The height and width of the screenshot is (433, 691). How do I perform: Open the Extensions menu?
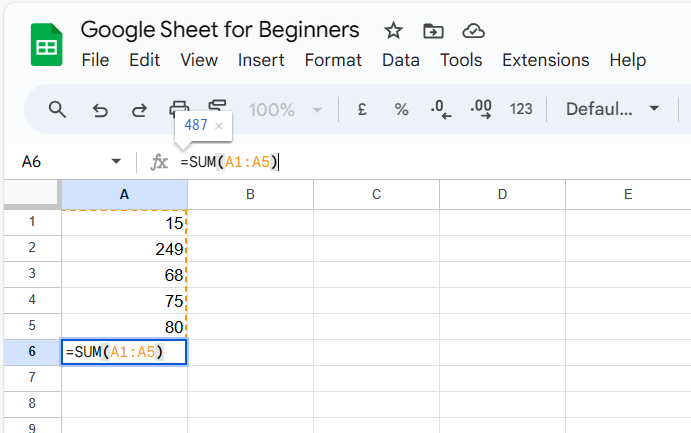pyautogui.click(x=546, y=60)
